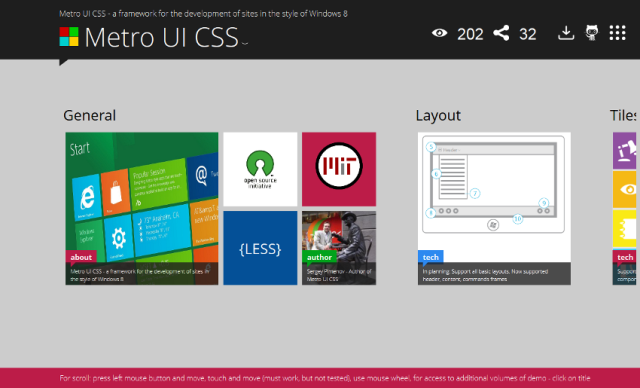
Task: Click the about tile caption text
Action: [140, 275]
